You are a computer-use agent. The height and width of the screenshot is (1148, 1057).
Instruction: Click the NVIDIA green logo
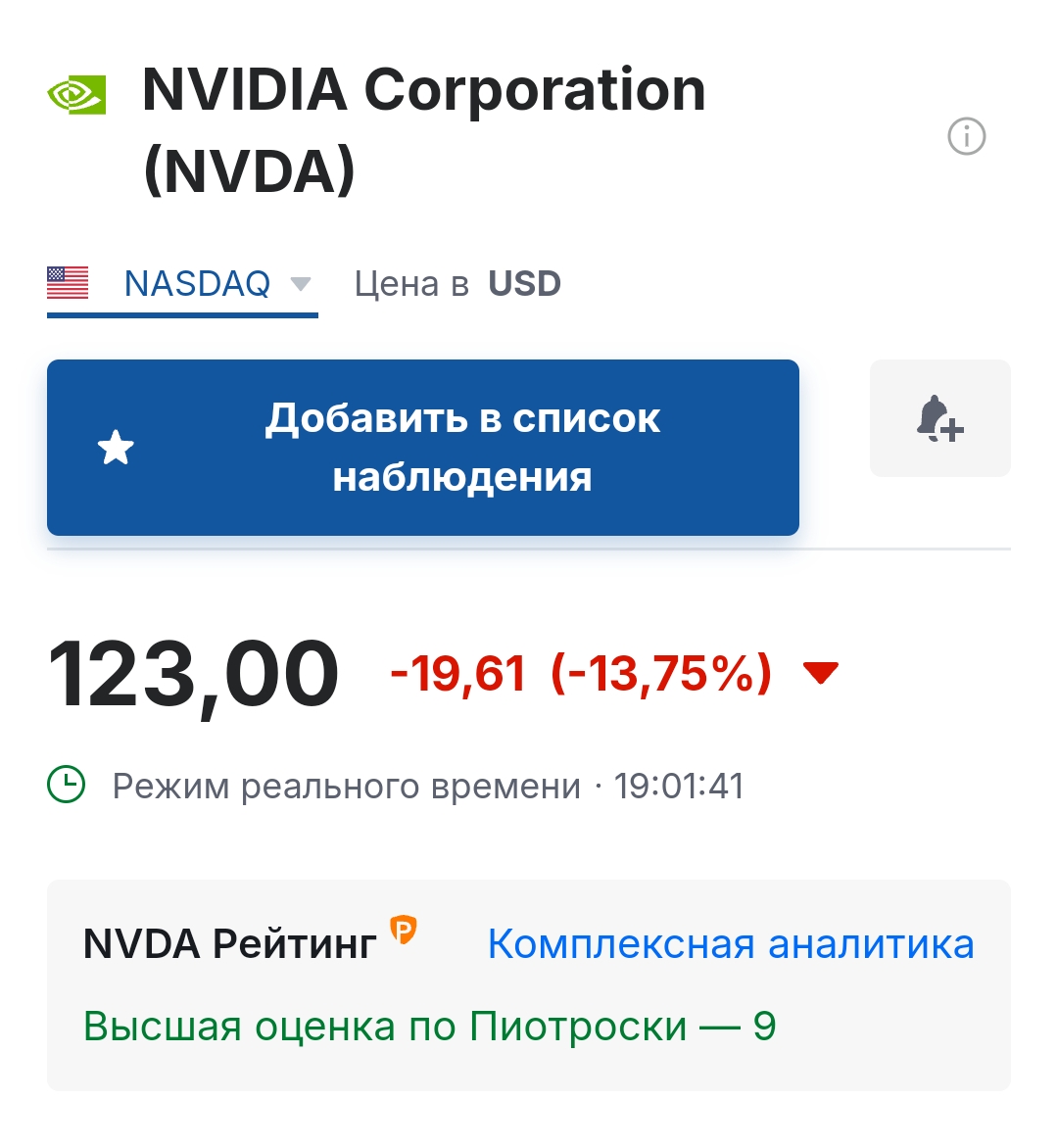pos(76,95)
